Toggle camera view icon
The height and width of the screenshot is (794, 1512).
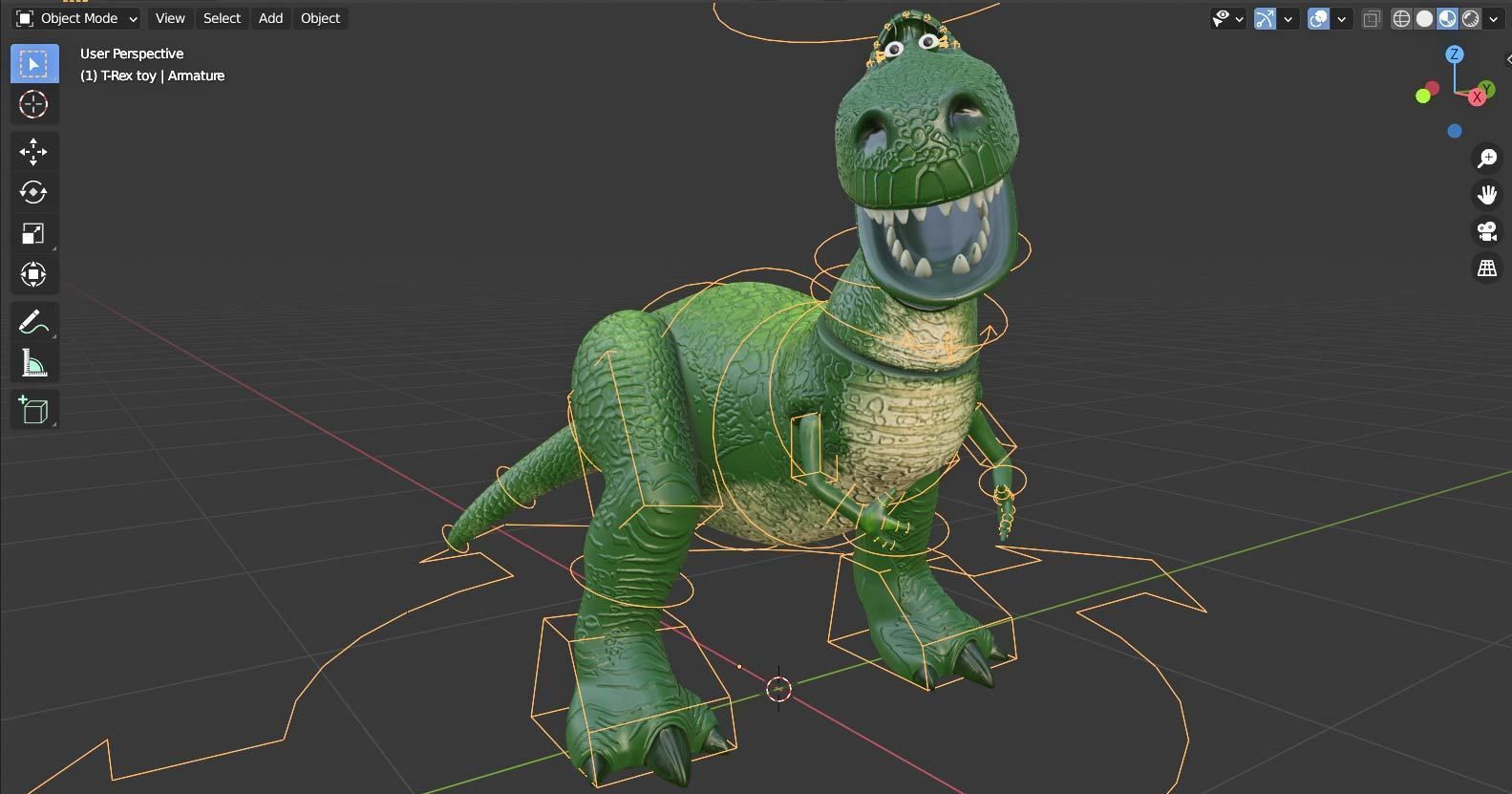pos(1487,231)
